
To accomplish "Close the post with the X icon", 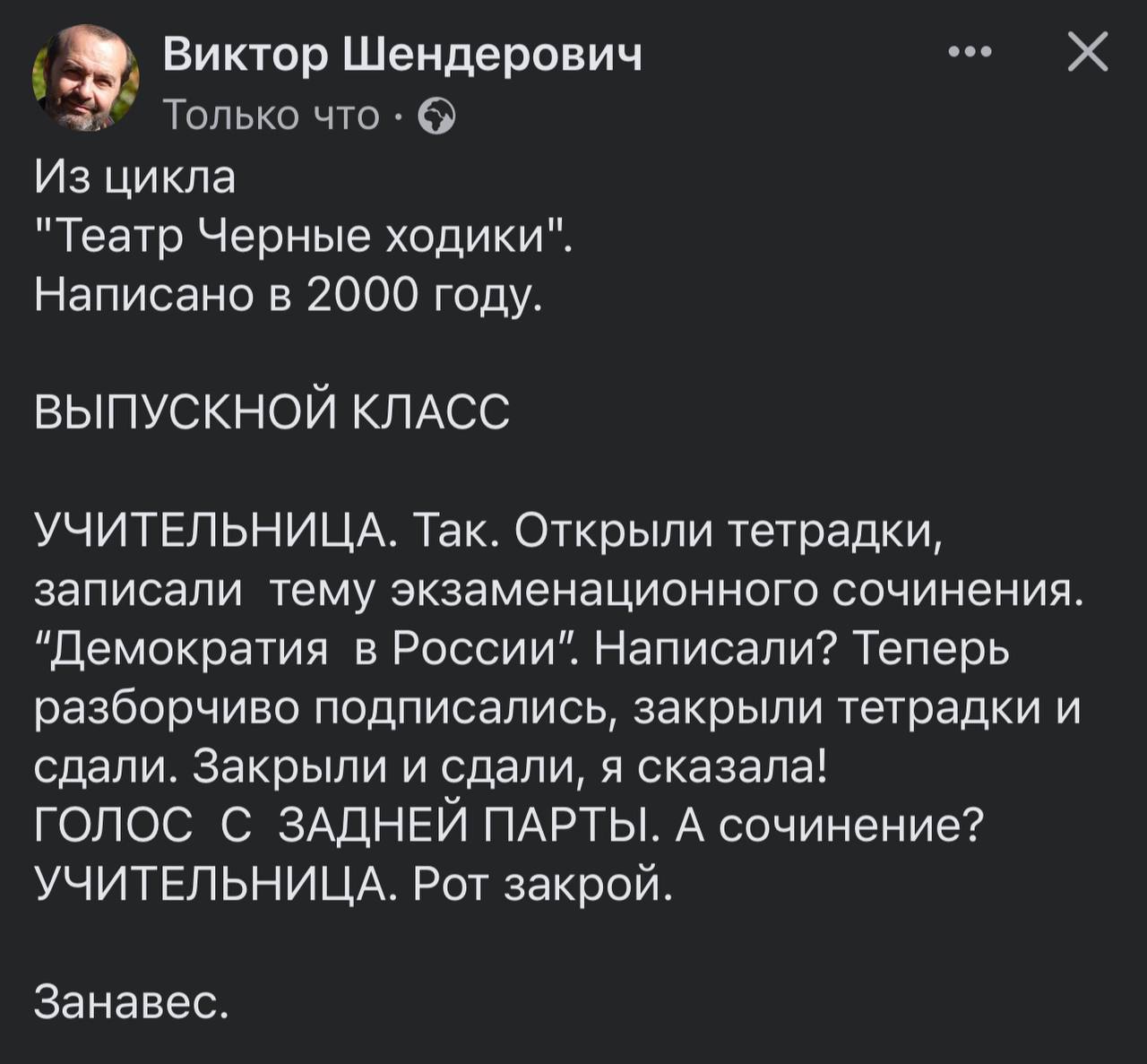I will (x=1088, y=52).
